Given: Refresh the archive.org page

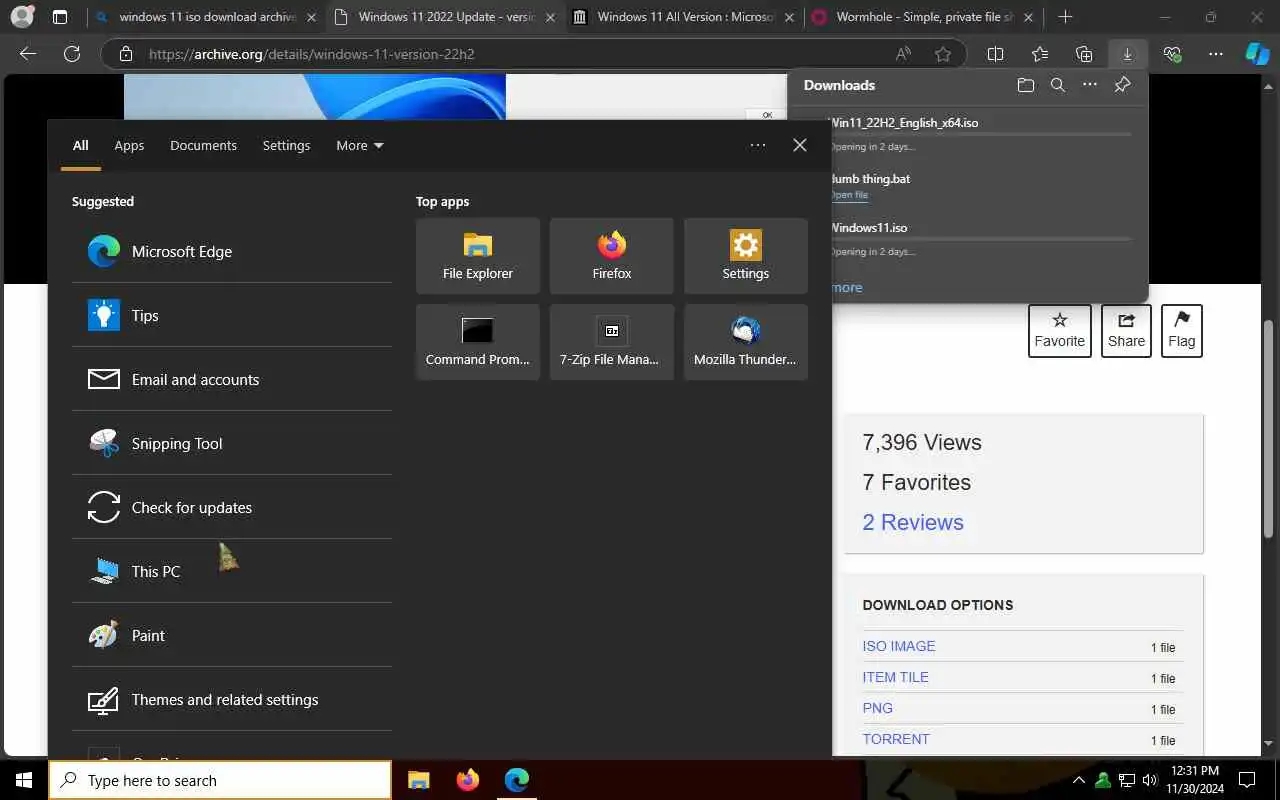Looking at the screenshot, I should pyautogui.click(x=72, y=54).
